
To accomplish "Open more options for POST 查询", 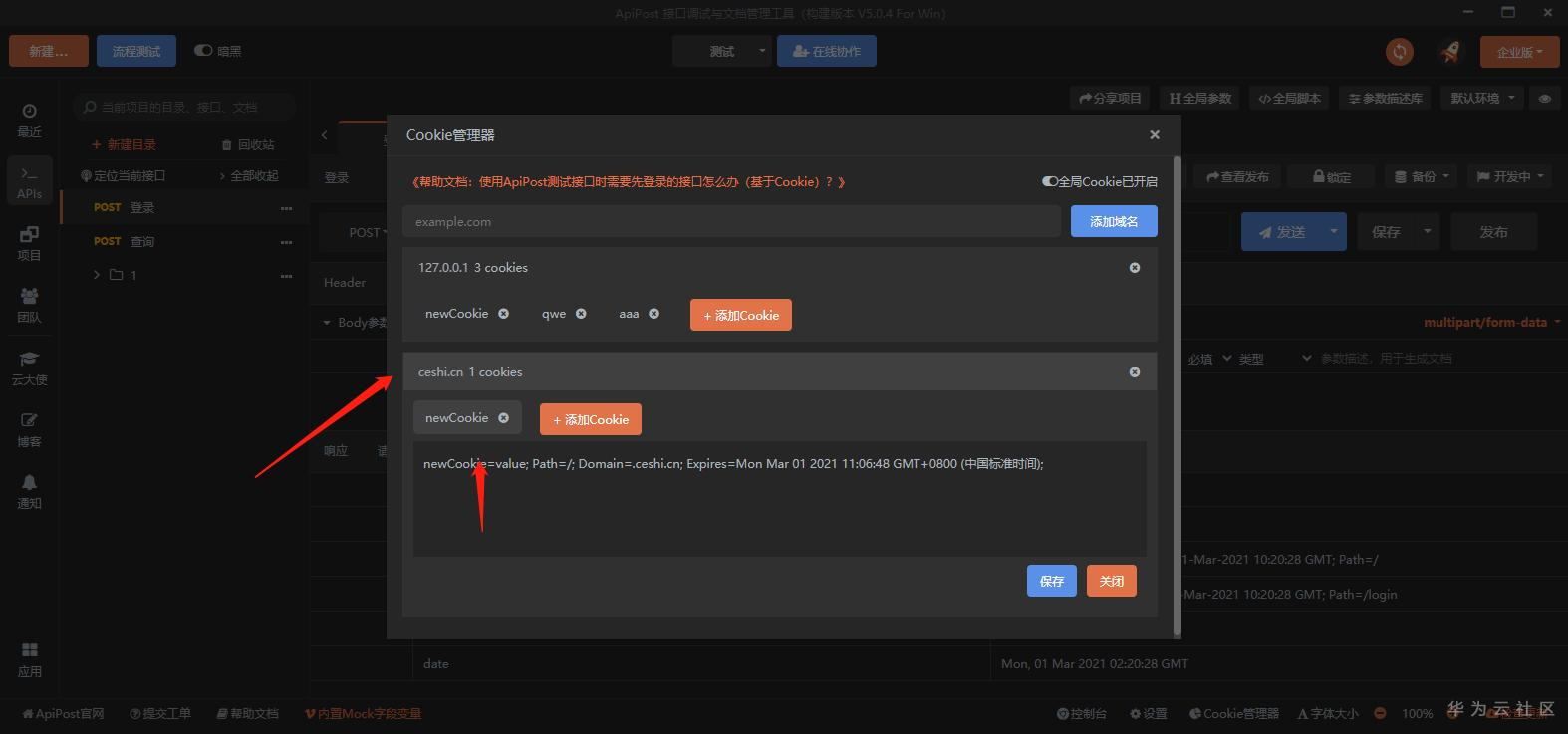I will click(x=287, y=242).
